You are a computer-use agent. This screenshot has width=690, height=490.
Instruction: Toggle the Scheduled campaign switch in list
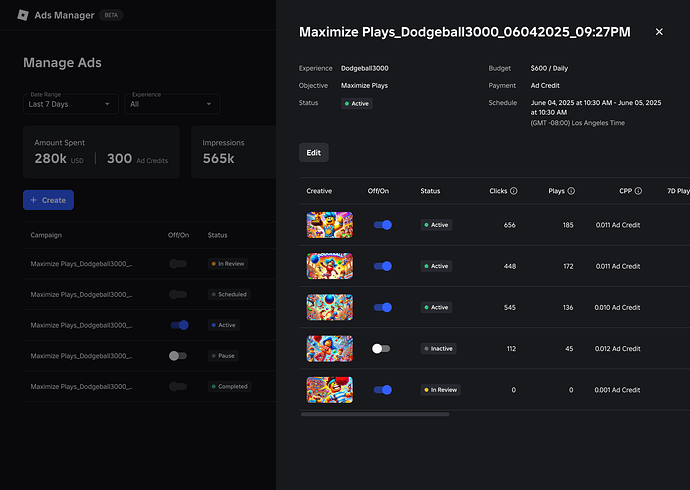[x=178, y=294]
